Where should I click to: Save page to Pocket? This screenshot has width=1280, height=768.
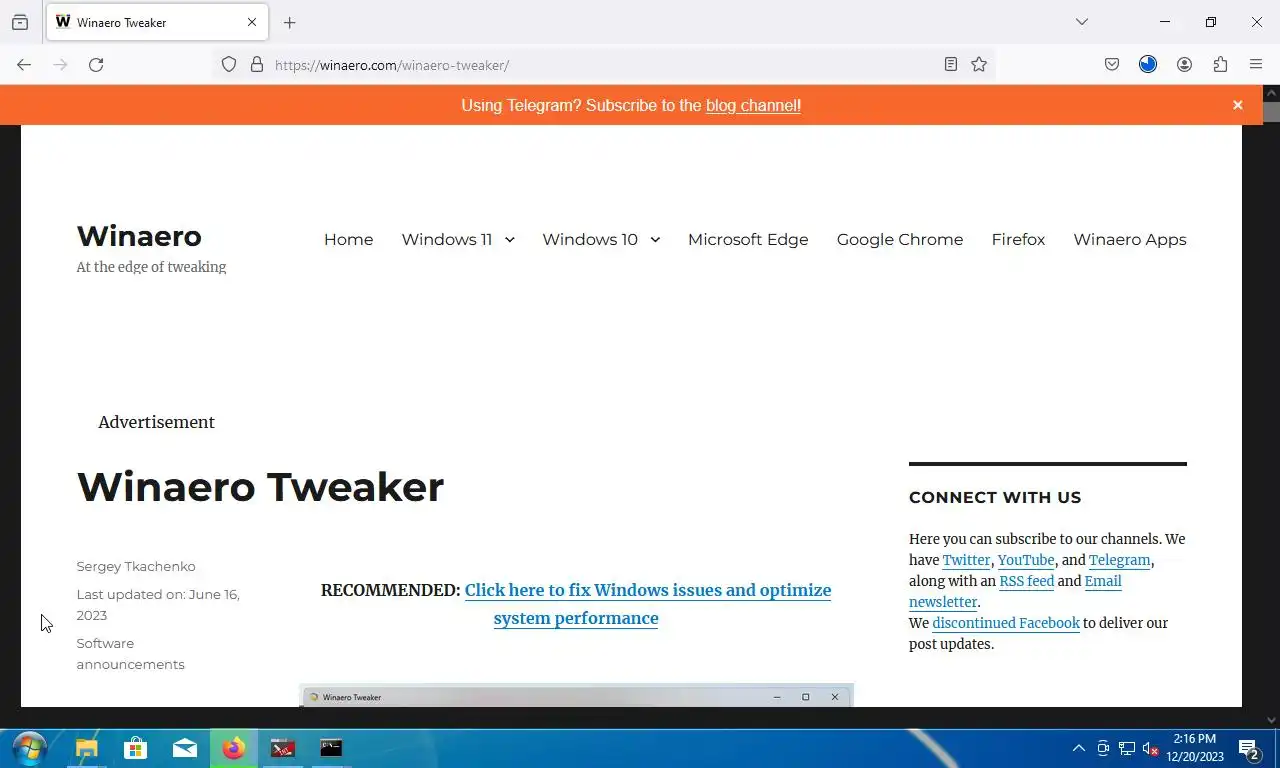coord(1112,65)
